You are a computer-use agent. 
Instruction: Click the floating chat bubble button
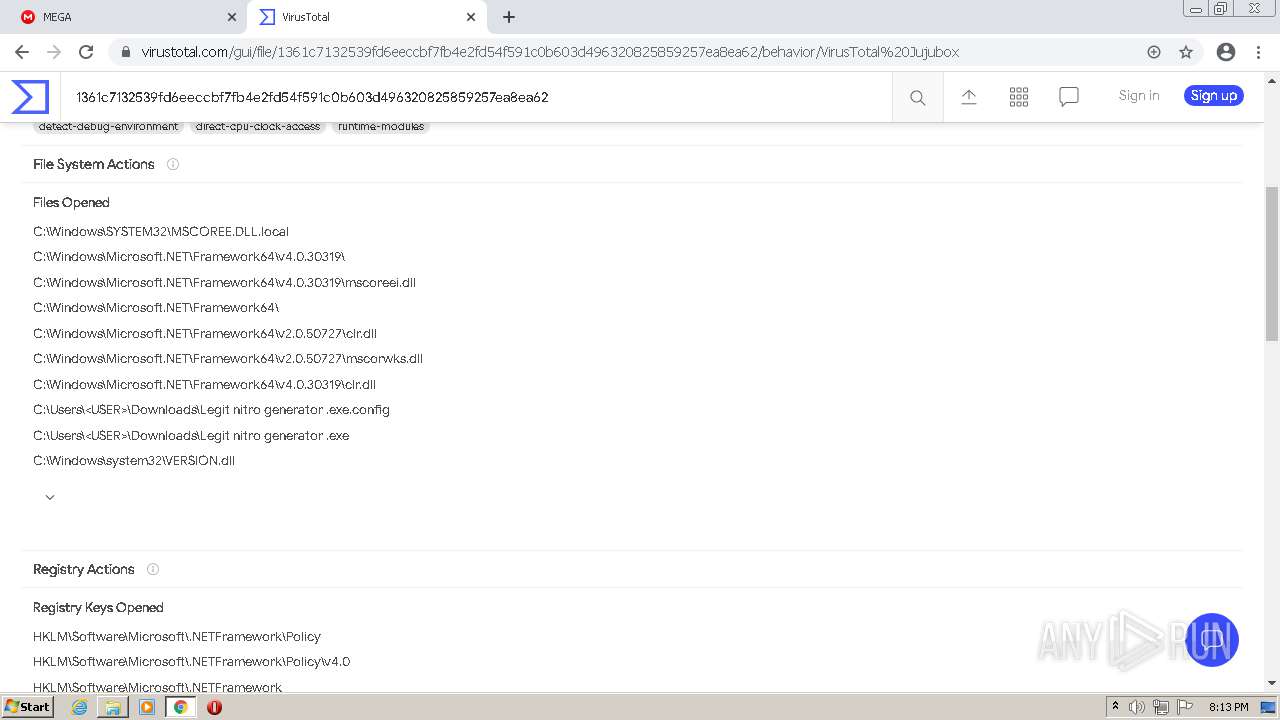(x=1212, y=640)
